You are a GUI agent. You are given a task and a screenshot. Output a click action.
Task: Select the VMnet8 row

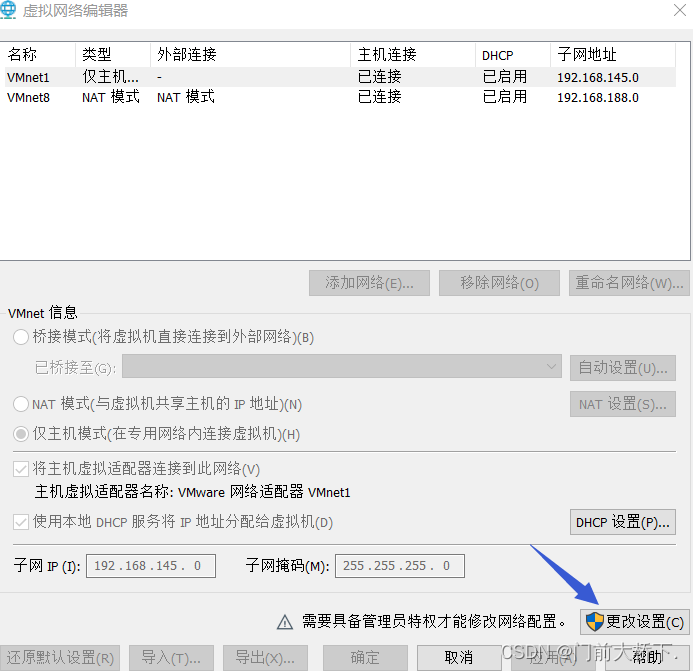[x=338, y=97]
